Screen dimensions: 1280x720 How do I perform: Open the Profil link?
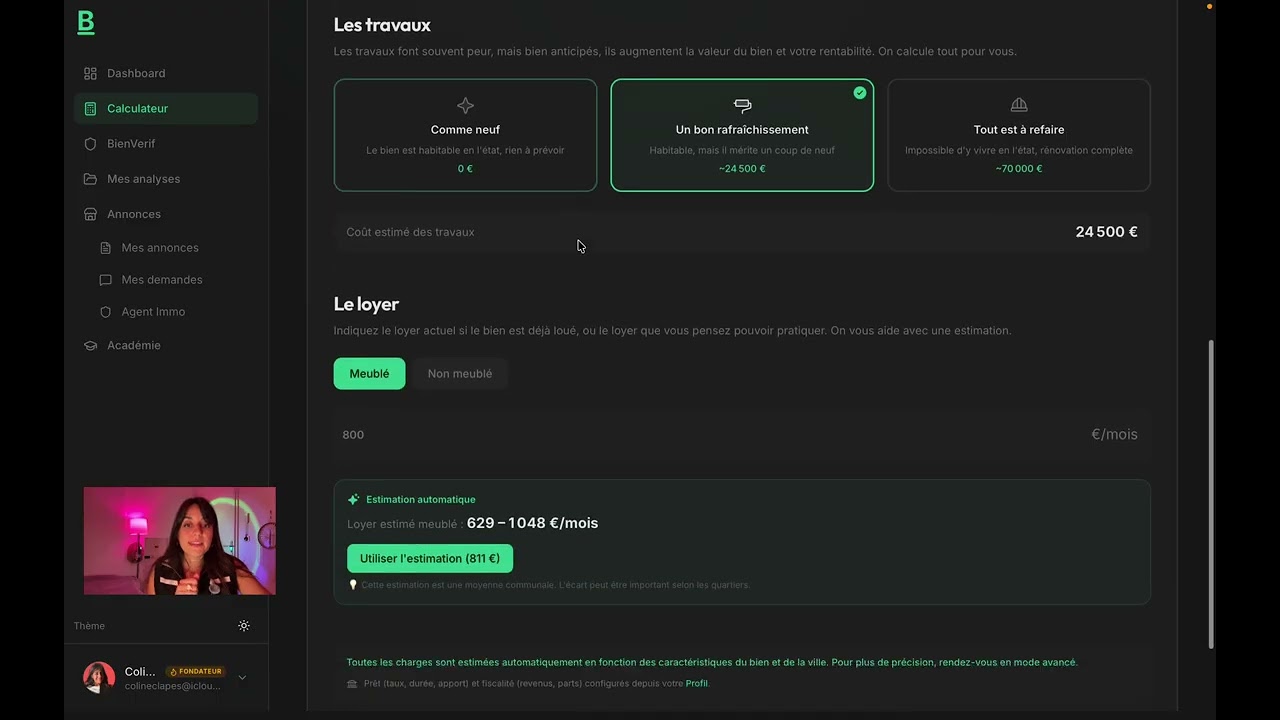tap(697, 684)
